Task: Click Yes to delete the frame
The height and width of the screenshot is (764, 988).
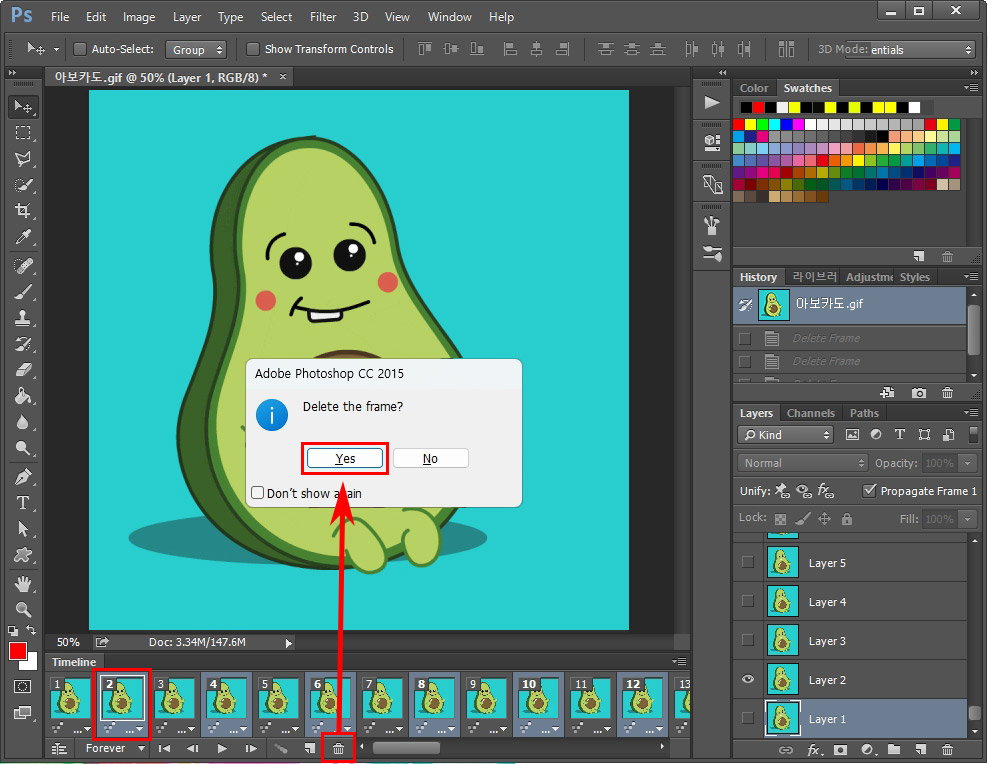Action: (x=345, y=459)
